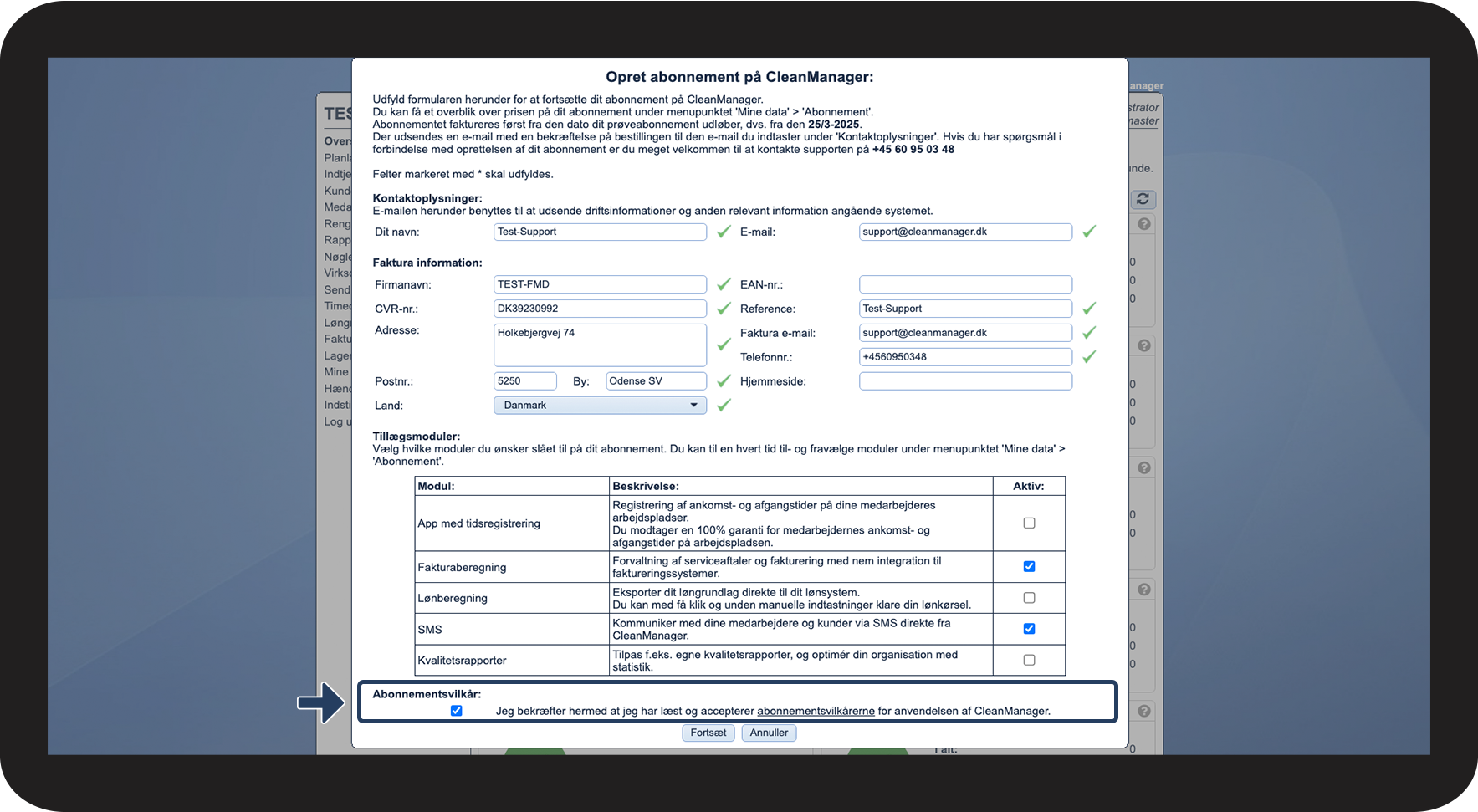Screen dimensions: 1478x812
Task: Click the CVR-nr. input field
Action: point(600,309)
